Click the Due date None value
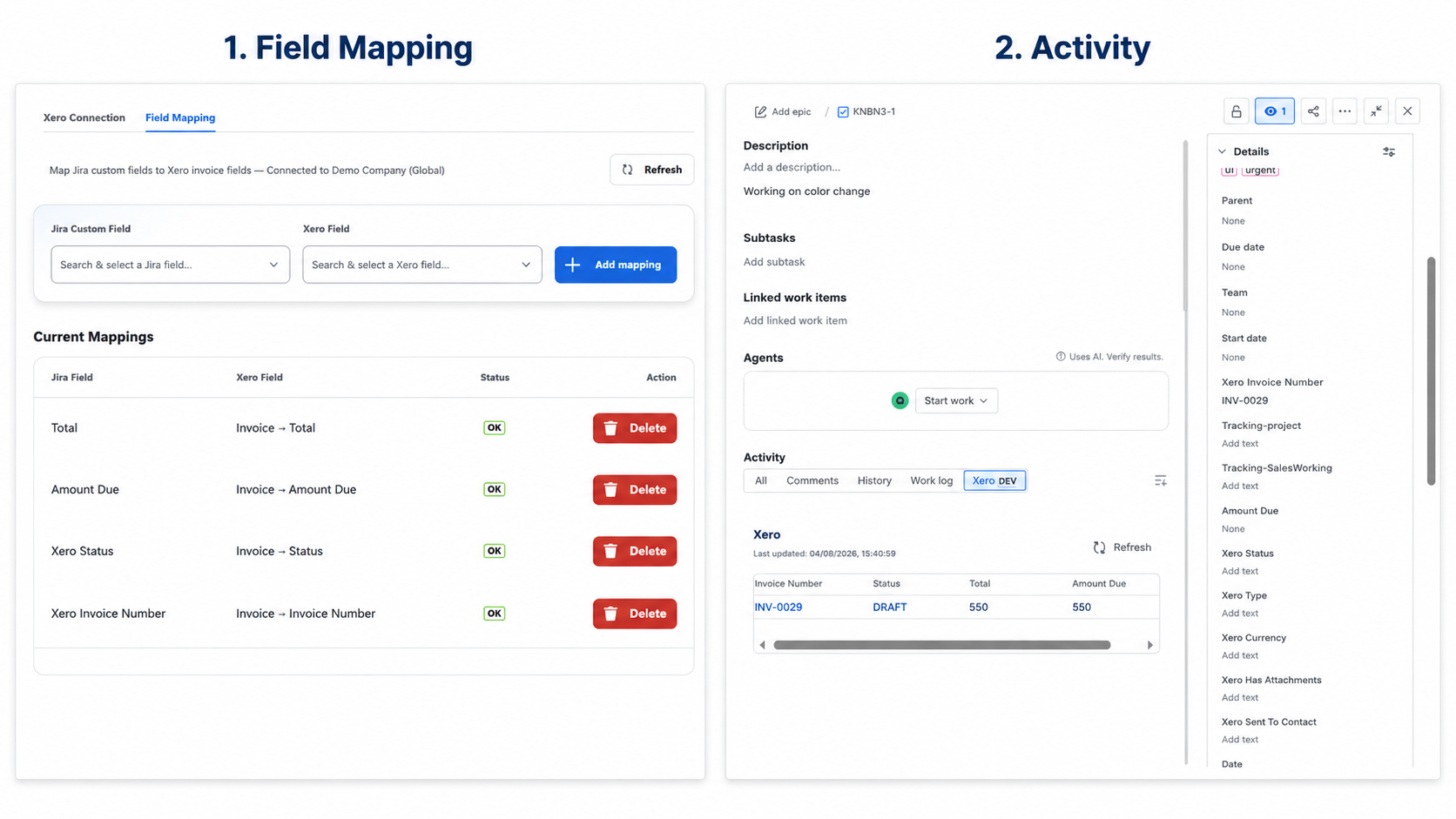The height and width of the screenshot is (819, 1456). [x=1233, y=267]
